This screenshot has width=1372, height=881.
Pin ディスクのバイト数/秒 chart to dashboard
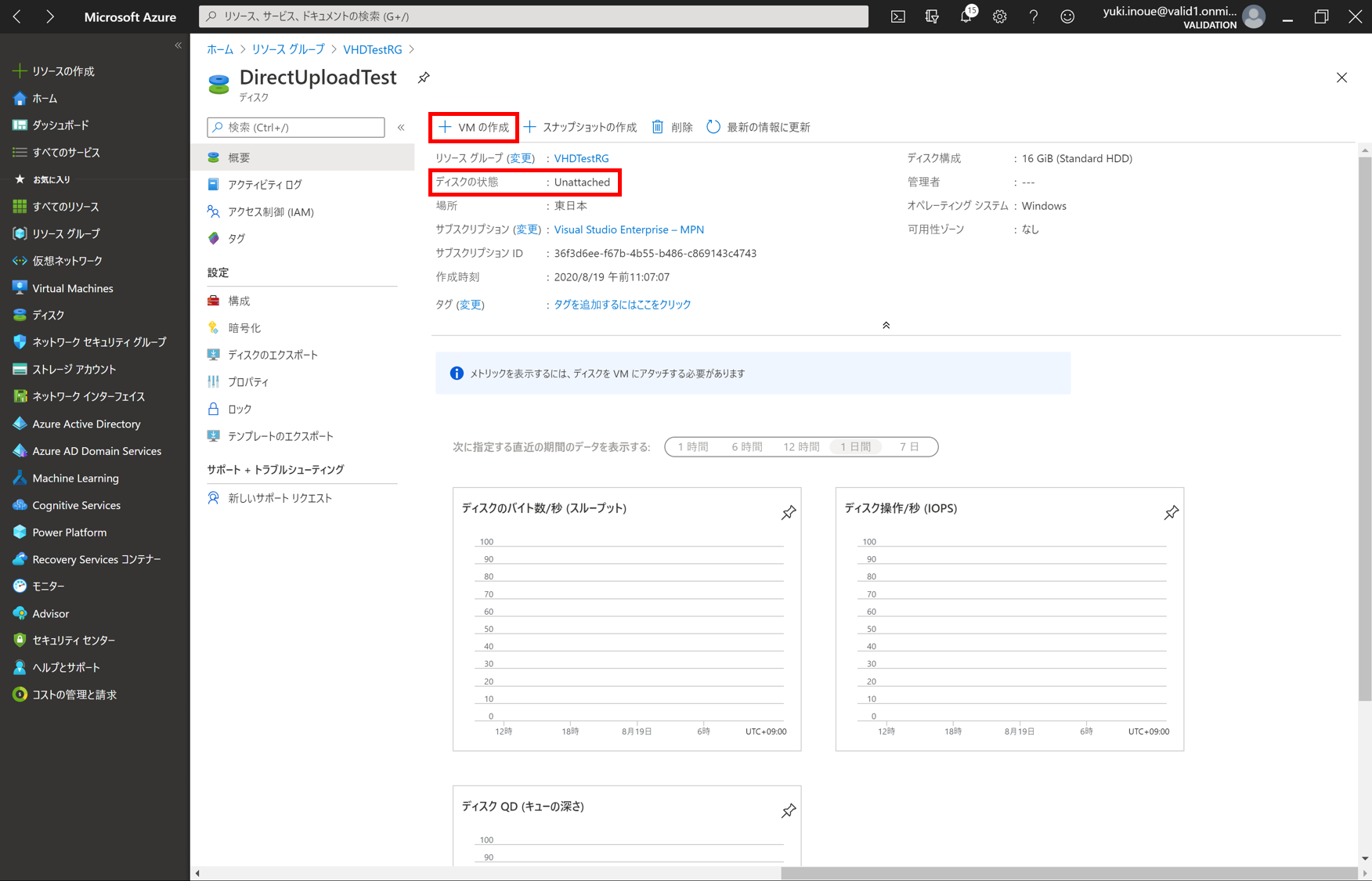[x=789, y=513]
